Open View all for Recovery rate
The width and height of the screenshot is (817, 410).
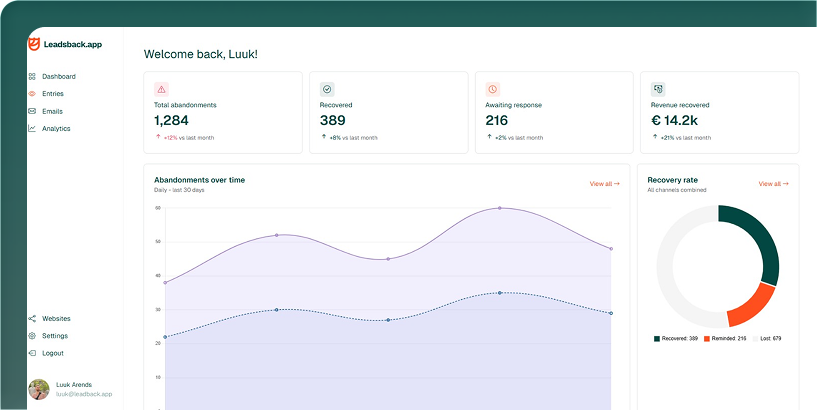773,184
